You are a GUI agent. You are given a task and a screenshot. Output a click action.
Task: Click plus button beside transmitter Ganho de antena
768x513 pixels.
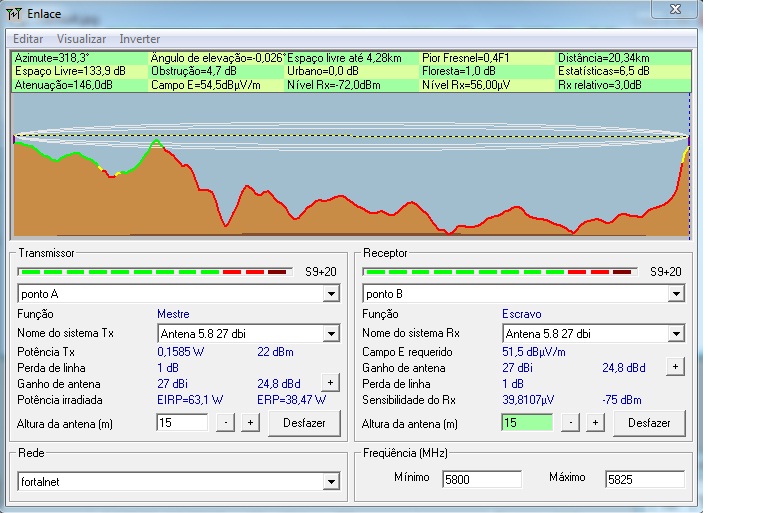click(329, 383)
